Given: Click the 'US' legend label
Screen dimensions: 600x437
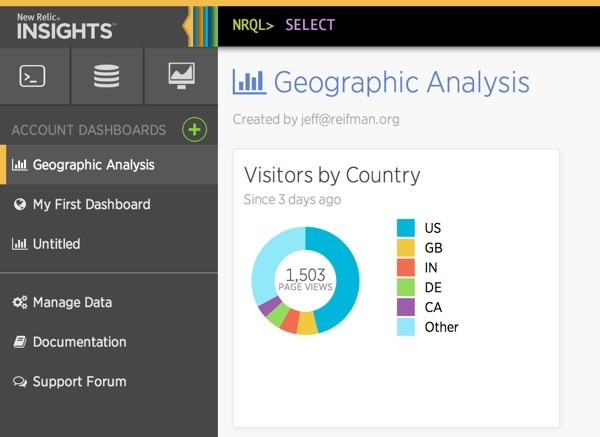Looking at the screenshot, I should pos(433,228).
